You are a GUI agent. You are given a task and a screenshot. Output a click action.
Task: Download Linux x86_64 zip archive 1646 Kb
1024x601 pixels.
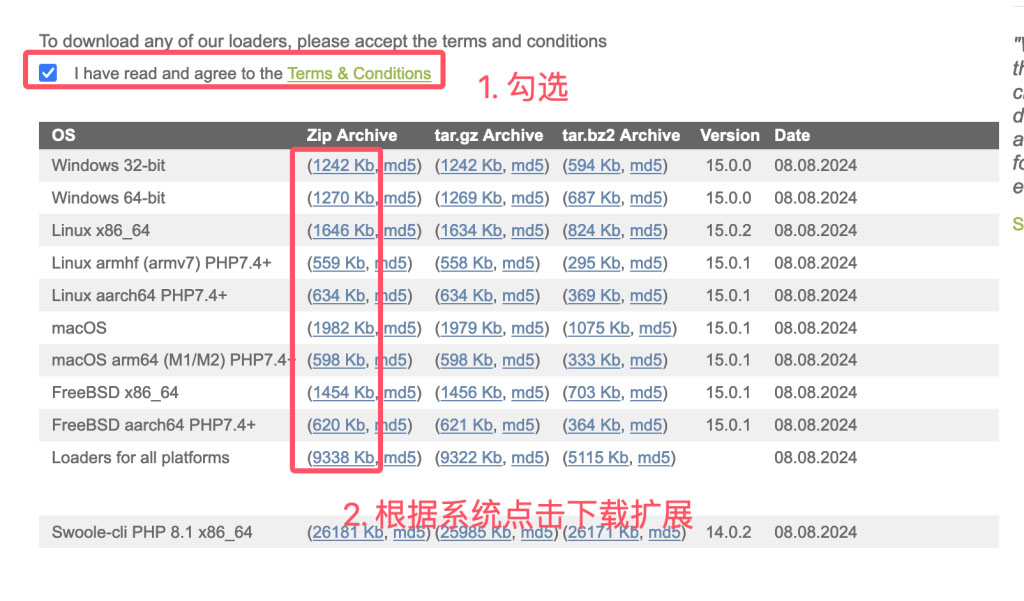tap(343, 231)
